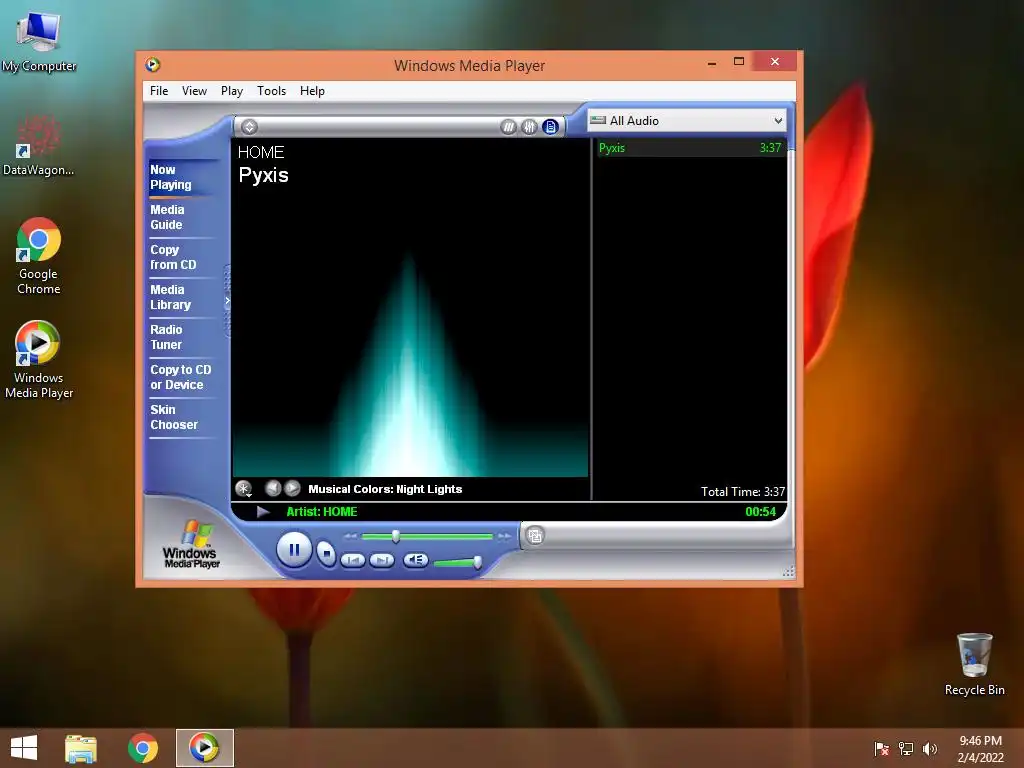This screenshot has width=1024, height=768.
Task: Click the fast-forward arrows beside the seek bar
Action: click(504, 536)
